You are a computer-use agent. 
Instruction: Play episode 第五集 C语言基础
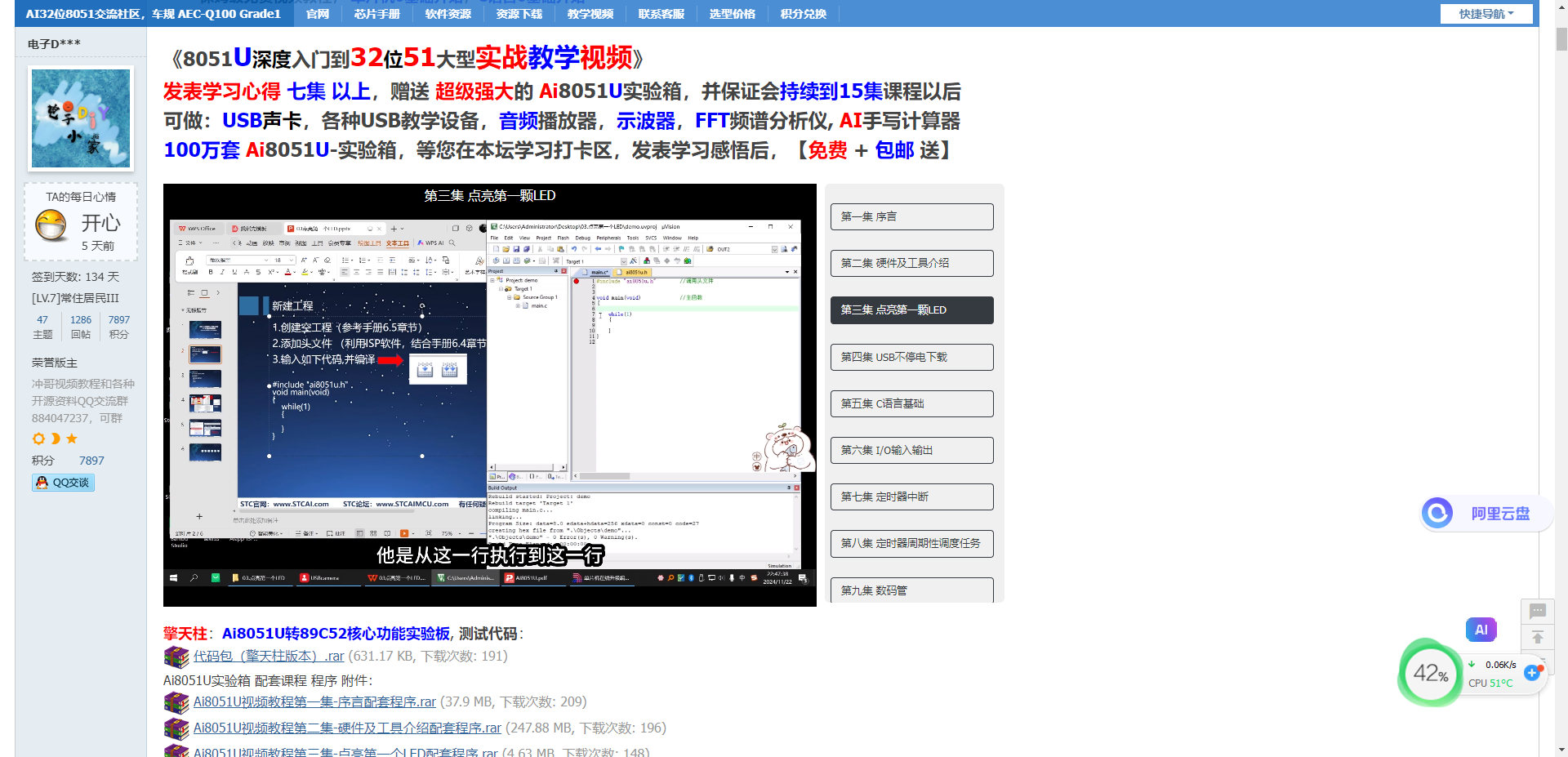(911, 403)
